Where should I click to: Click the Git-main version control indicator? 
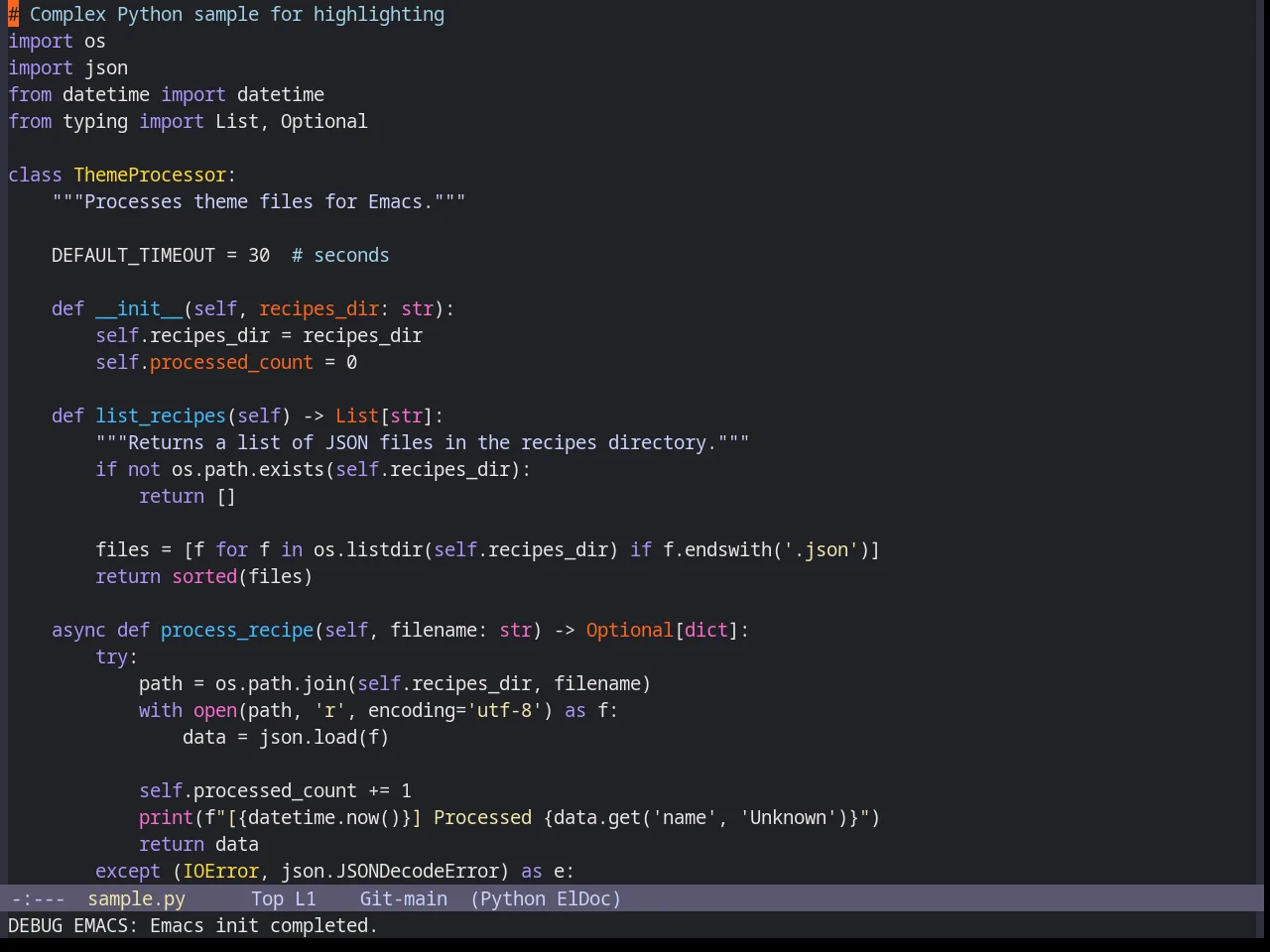pyautogui.click(x=403, y=898)
